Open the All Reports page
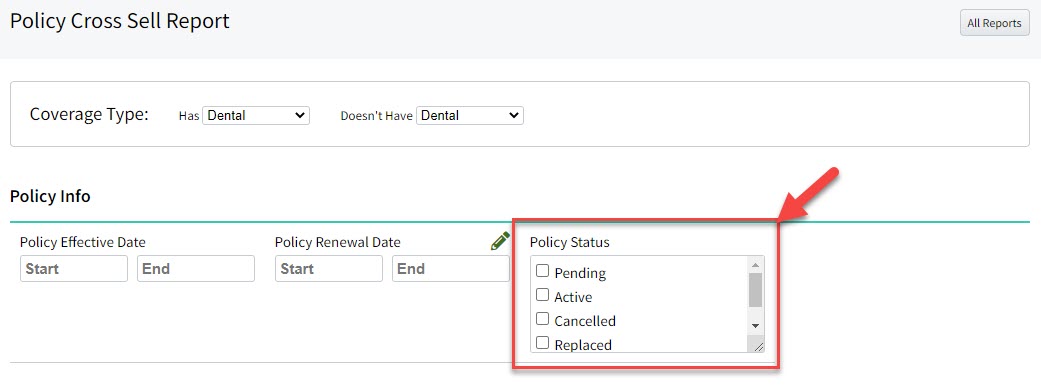 (995, 23)
